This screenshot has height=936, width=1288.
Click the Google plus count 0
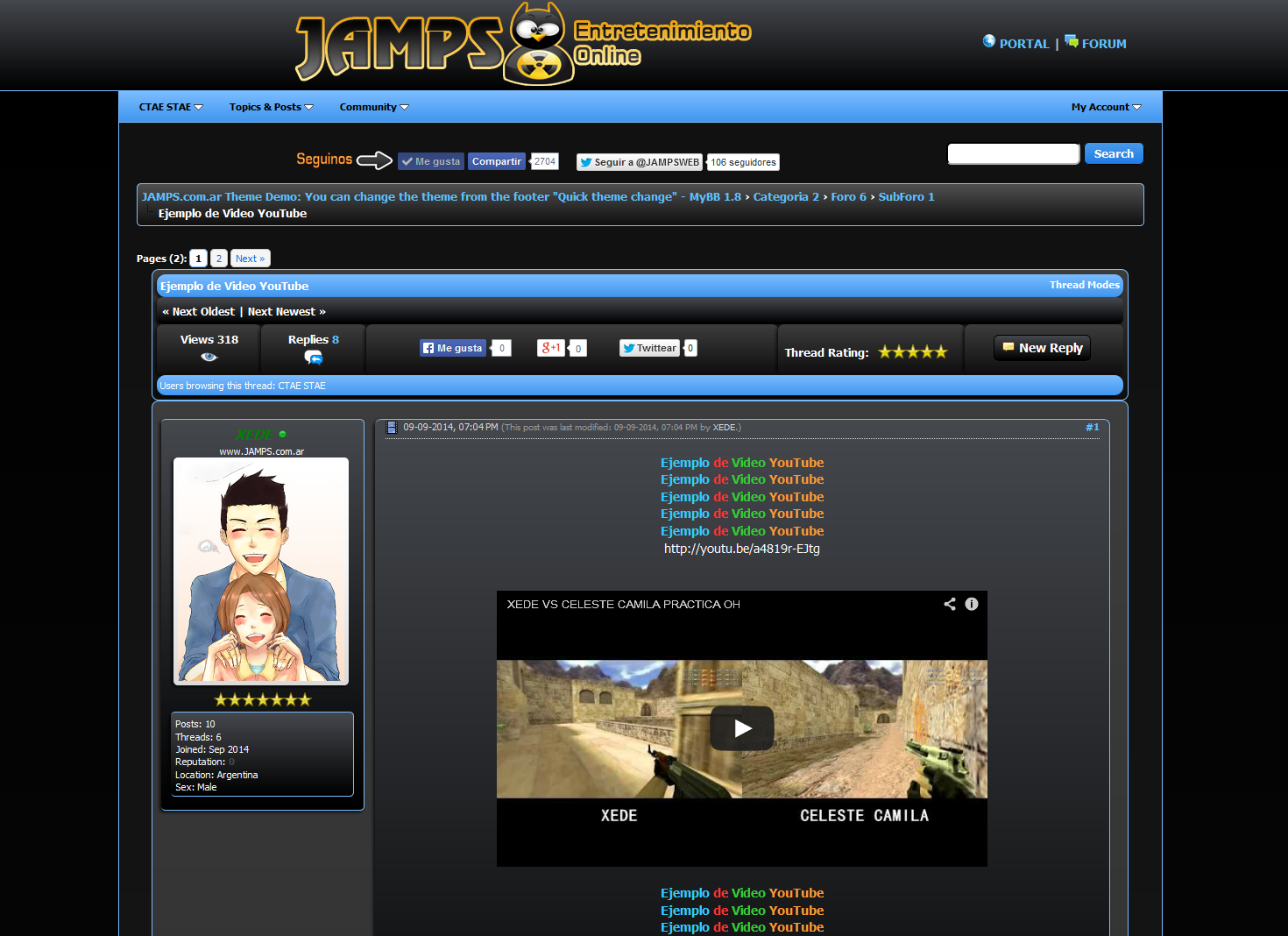[578, 348]
